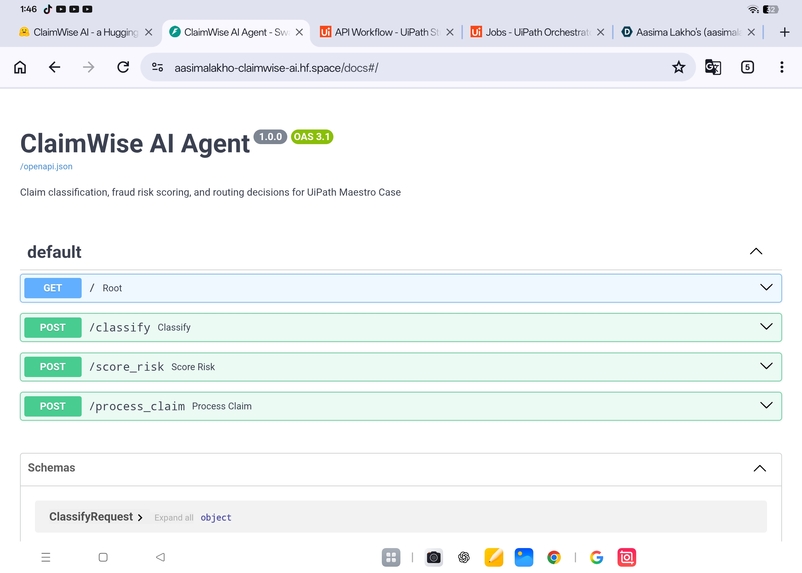This screenshot has width=802, height=573.
Task: Expand the POST /process_claim endpoint chevron
Action: click(x=766, y=405)
